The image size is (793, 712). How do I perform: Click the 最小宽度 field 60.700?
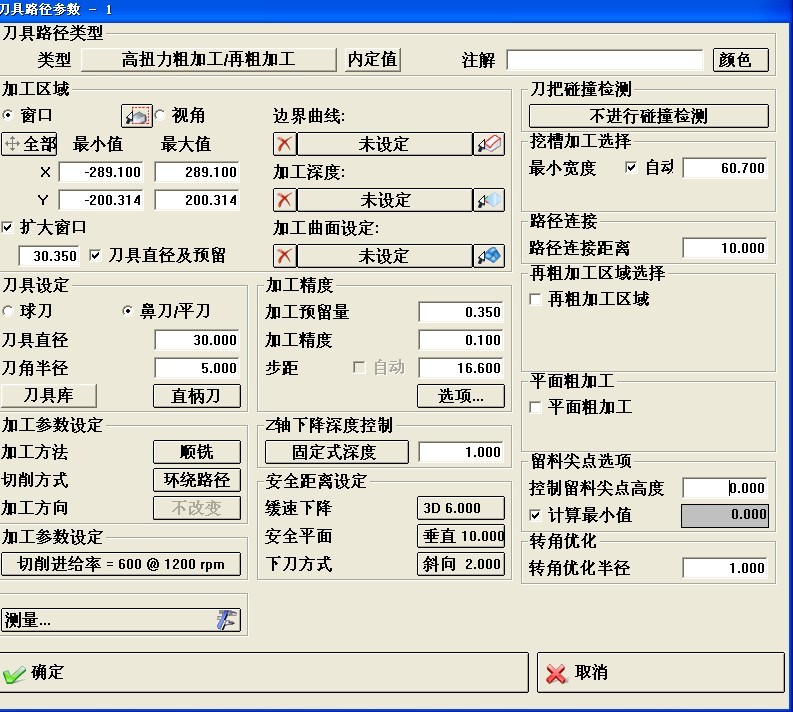tap(725, 167)
